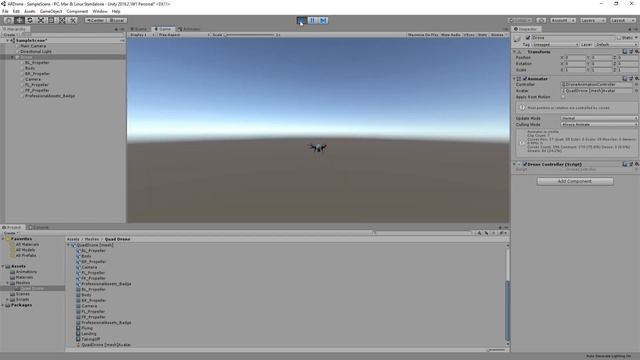Toggle Maximize On Play
The height and width of the screenshot is (360, 640).
[423, 35]
